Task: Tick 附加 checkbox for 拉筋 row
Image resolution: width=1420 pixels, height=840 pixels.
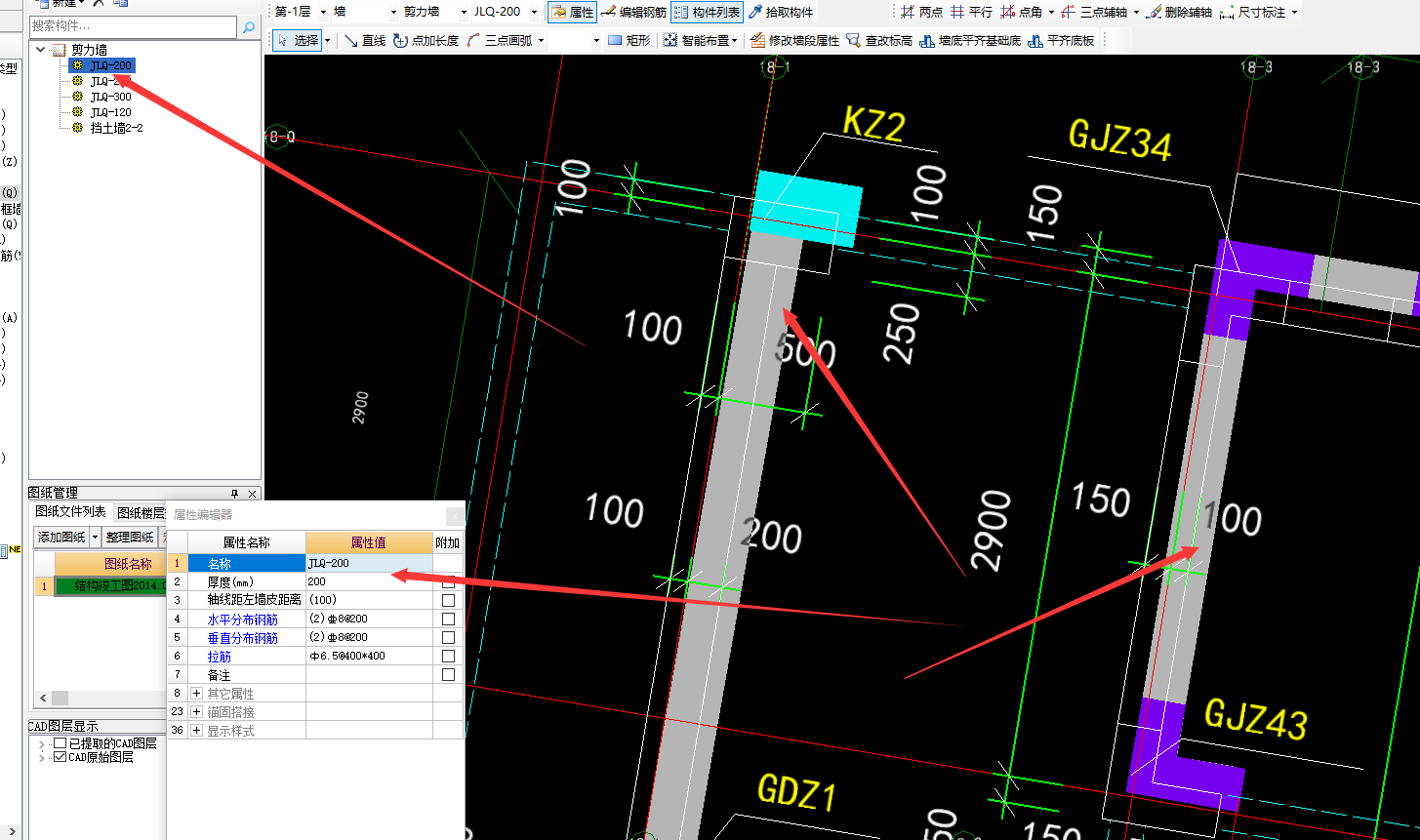Action: pos(448,657)
